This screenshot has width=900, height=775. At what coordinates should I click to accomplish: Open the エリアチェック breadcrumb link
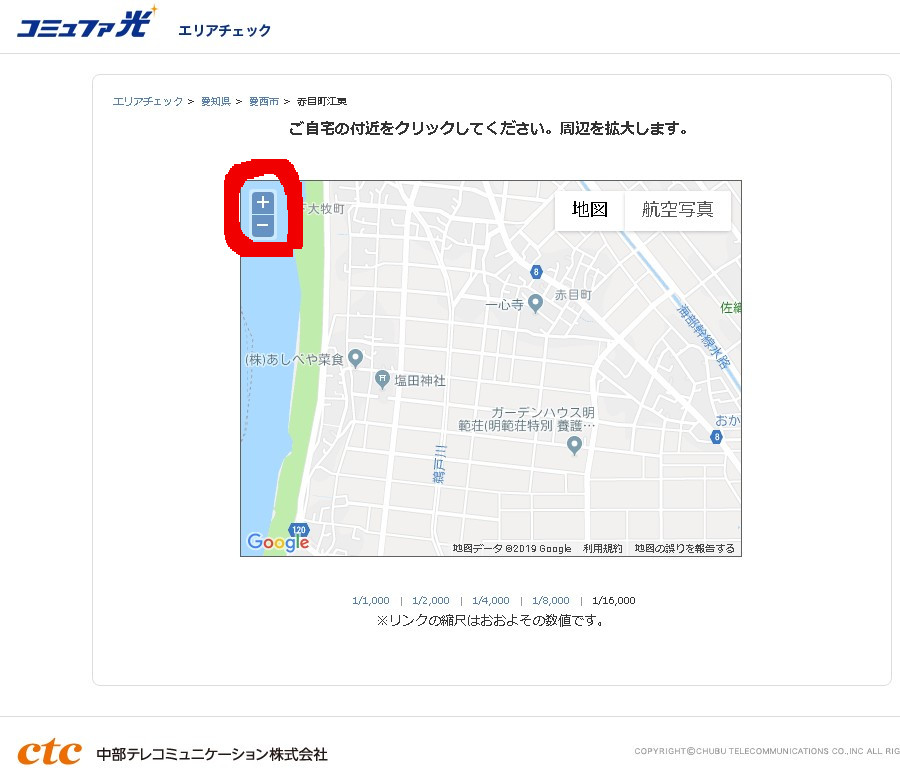point(148,102)
